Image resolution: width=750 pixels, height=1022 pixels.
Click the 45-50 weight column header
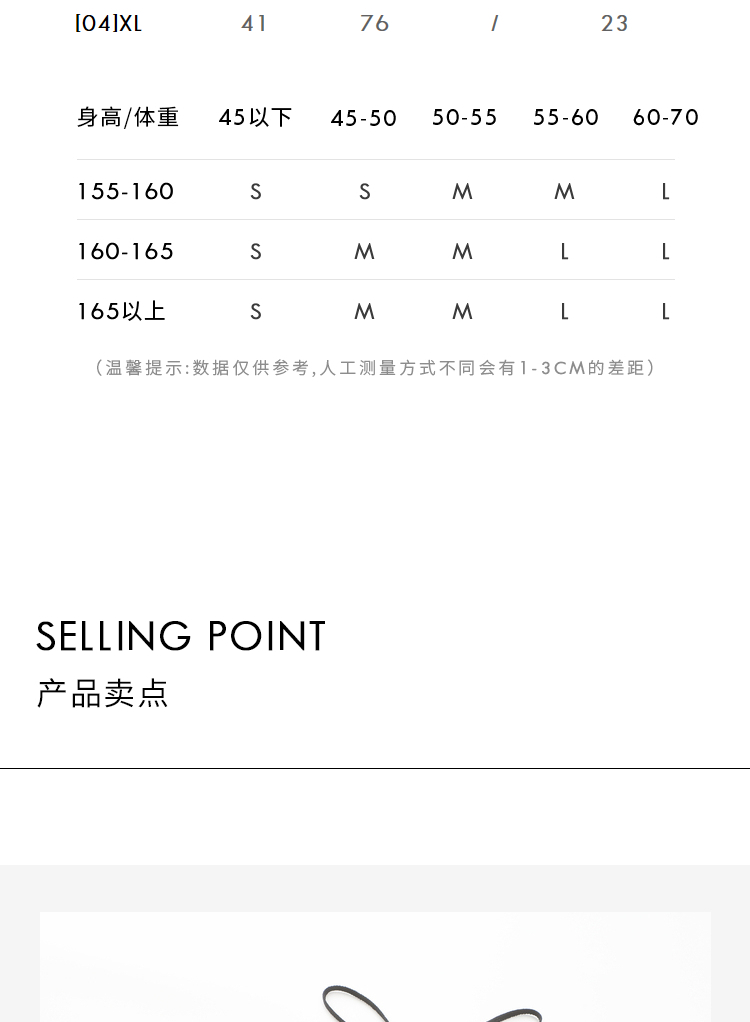pos(364,118)
